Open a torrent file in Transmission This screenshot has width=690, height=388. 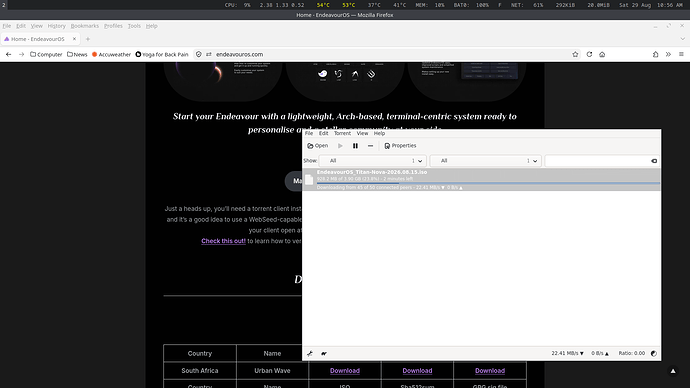pyautogui.click(x=317, y=146)
